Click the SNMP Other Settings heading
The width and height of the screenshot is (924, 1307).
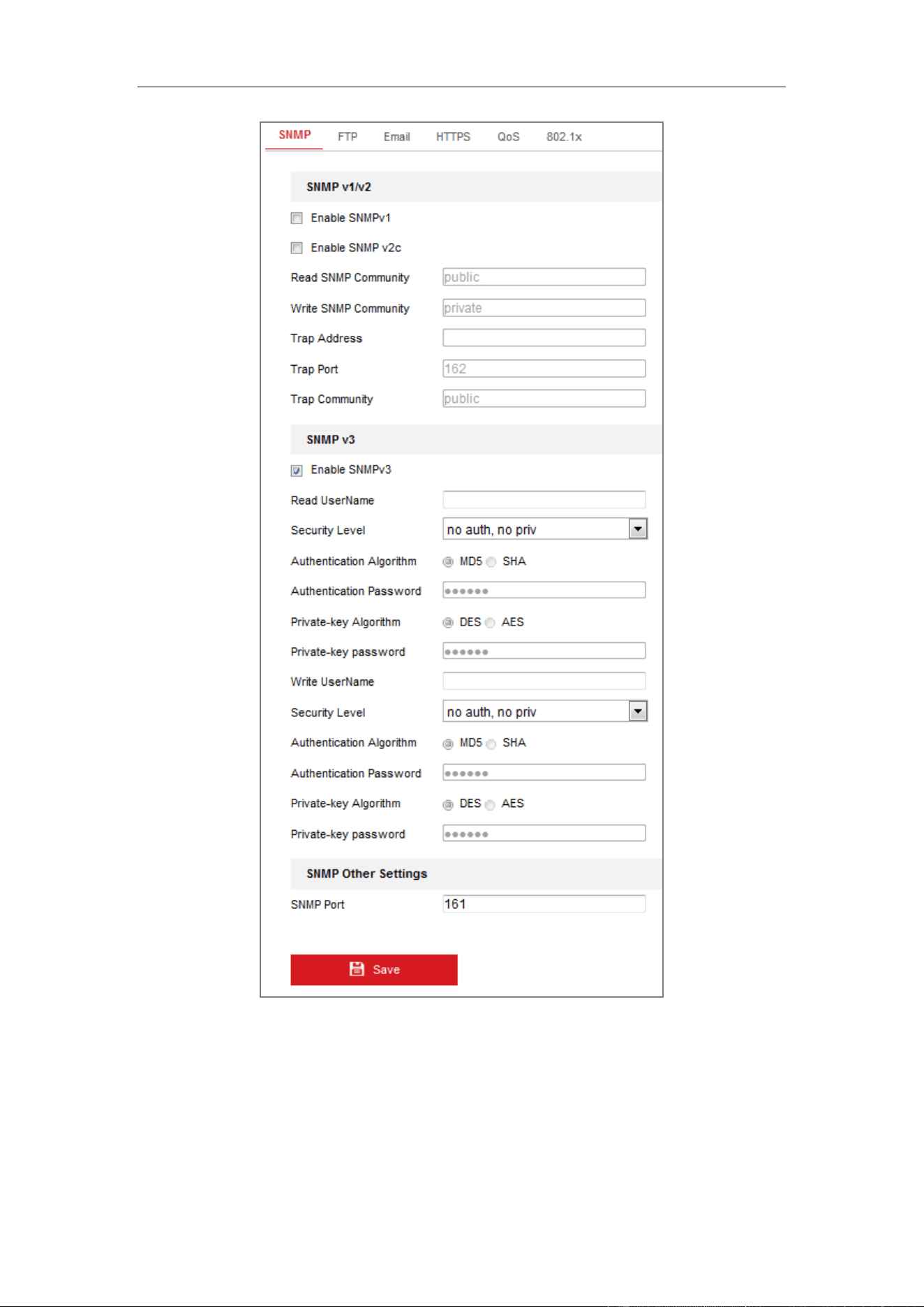[366, 874]
